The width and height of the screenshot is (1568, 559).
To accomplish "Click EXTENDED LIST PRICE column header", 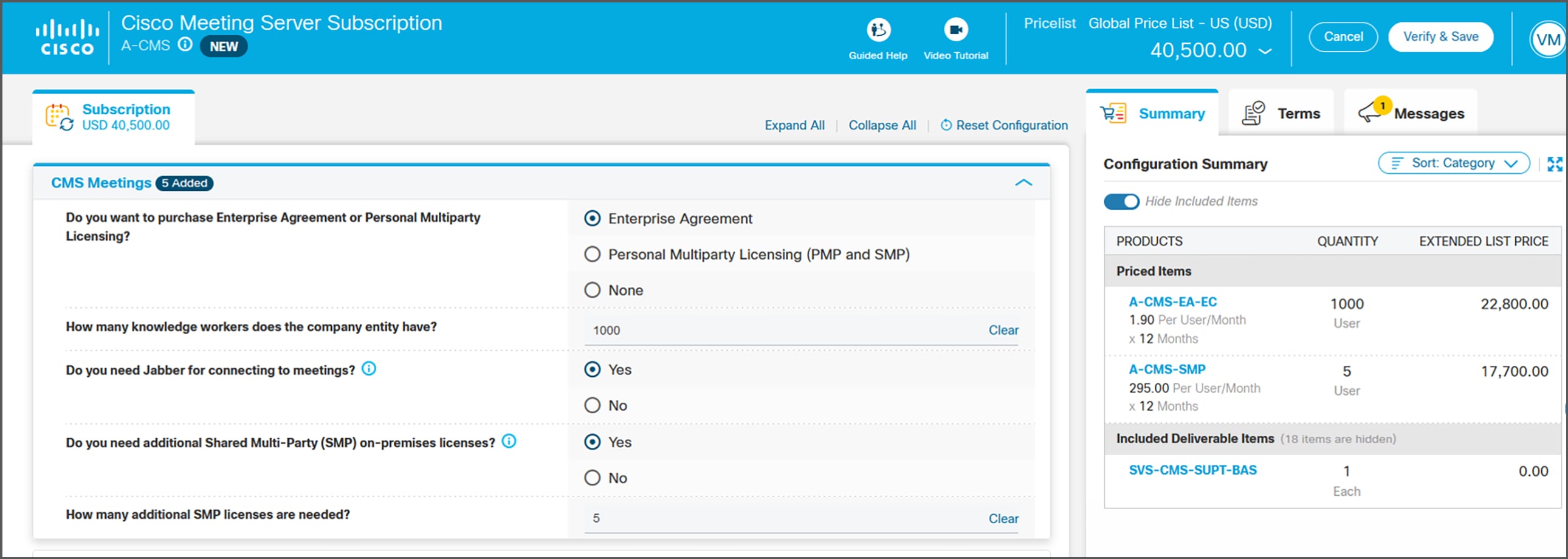I will (1484, 241).
